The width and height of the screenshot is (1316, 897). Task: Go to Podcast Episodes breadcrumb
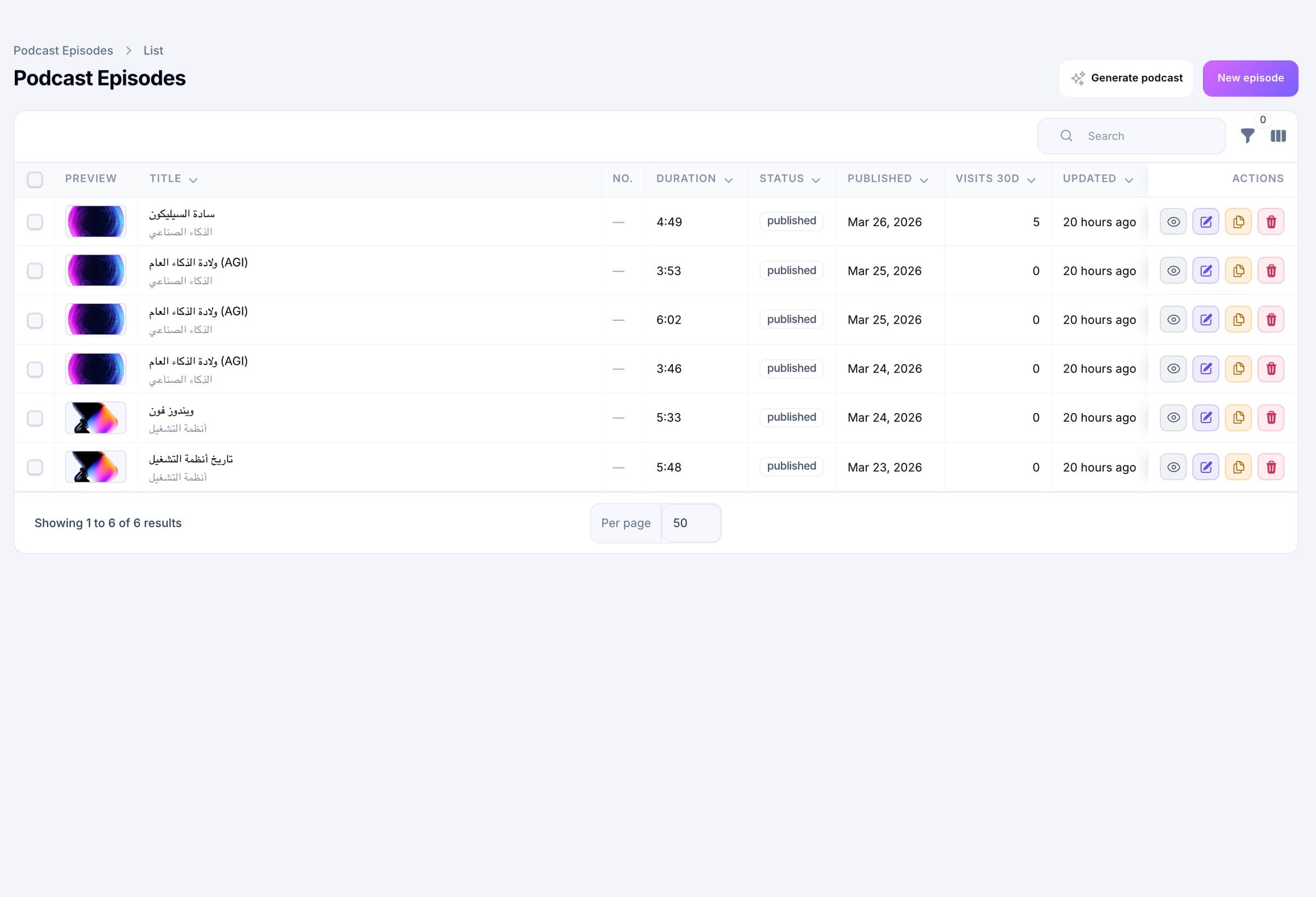pos(64,50)
